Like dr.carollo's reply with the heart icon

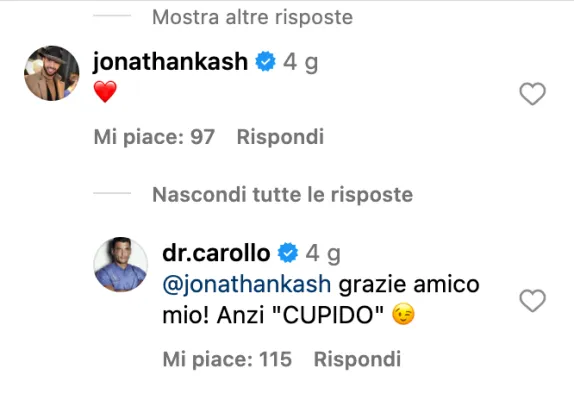pyautogui.click(x=532, y=300)
